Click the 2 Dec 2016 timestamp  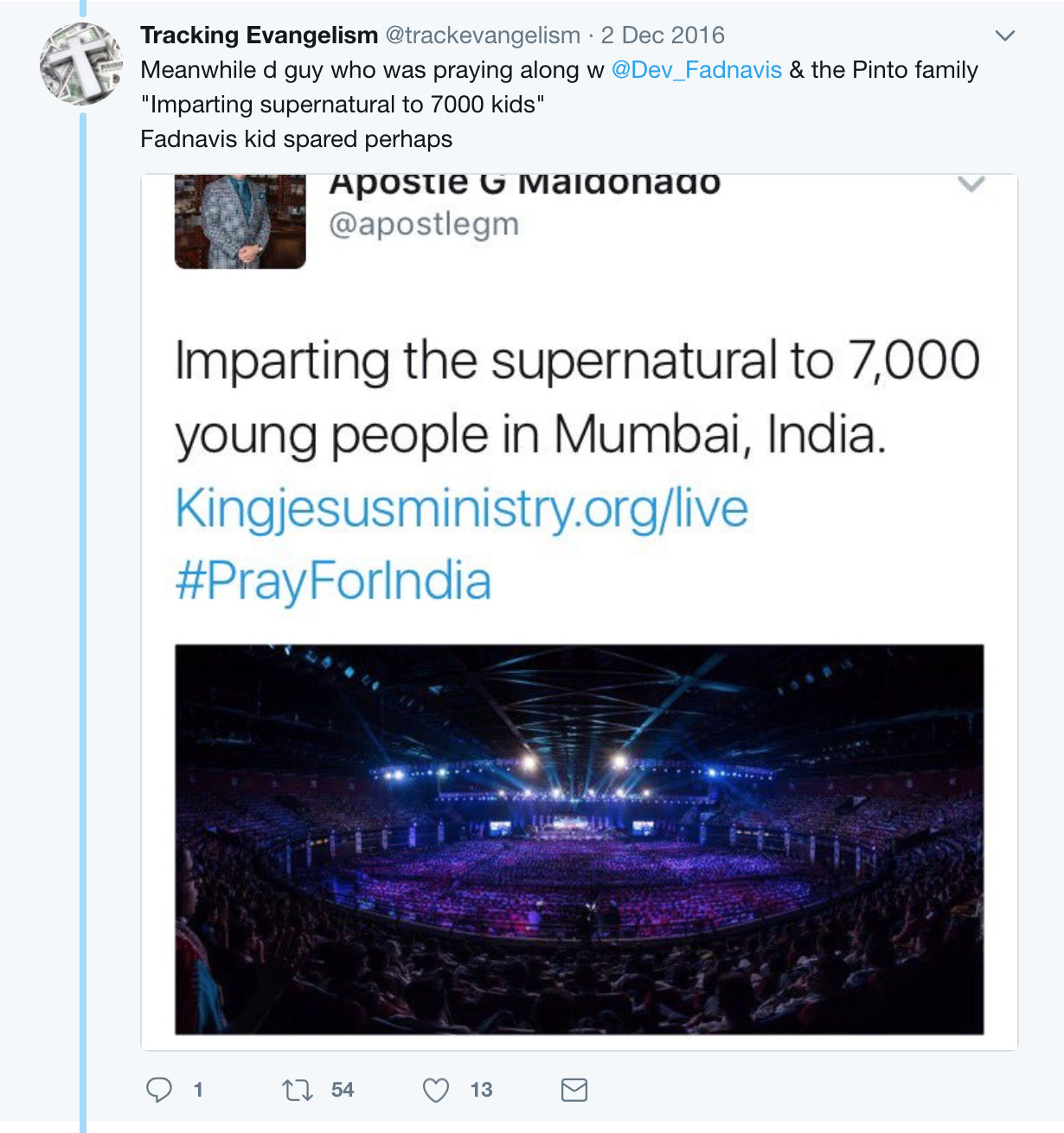663,35
